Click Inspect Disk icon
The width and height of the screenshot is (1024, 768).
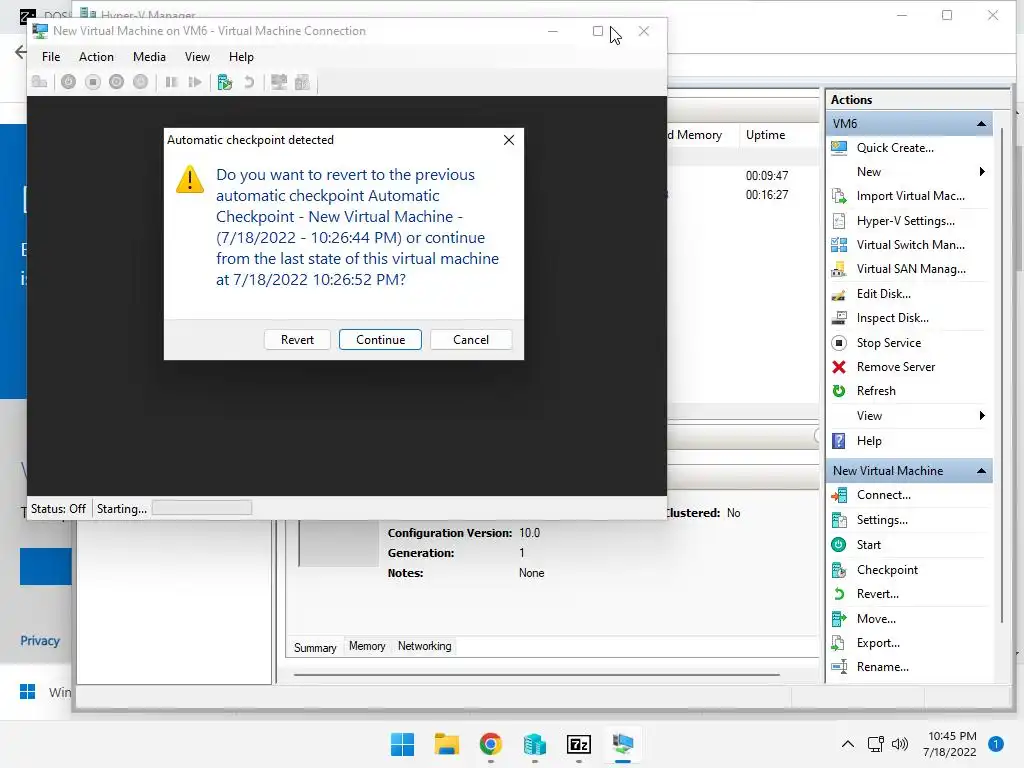(839, 318)
